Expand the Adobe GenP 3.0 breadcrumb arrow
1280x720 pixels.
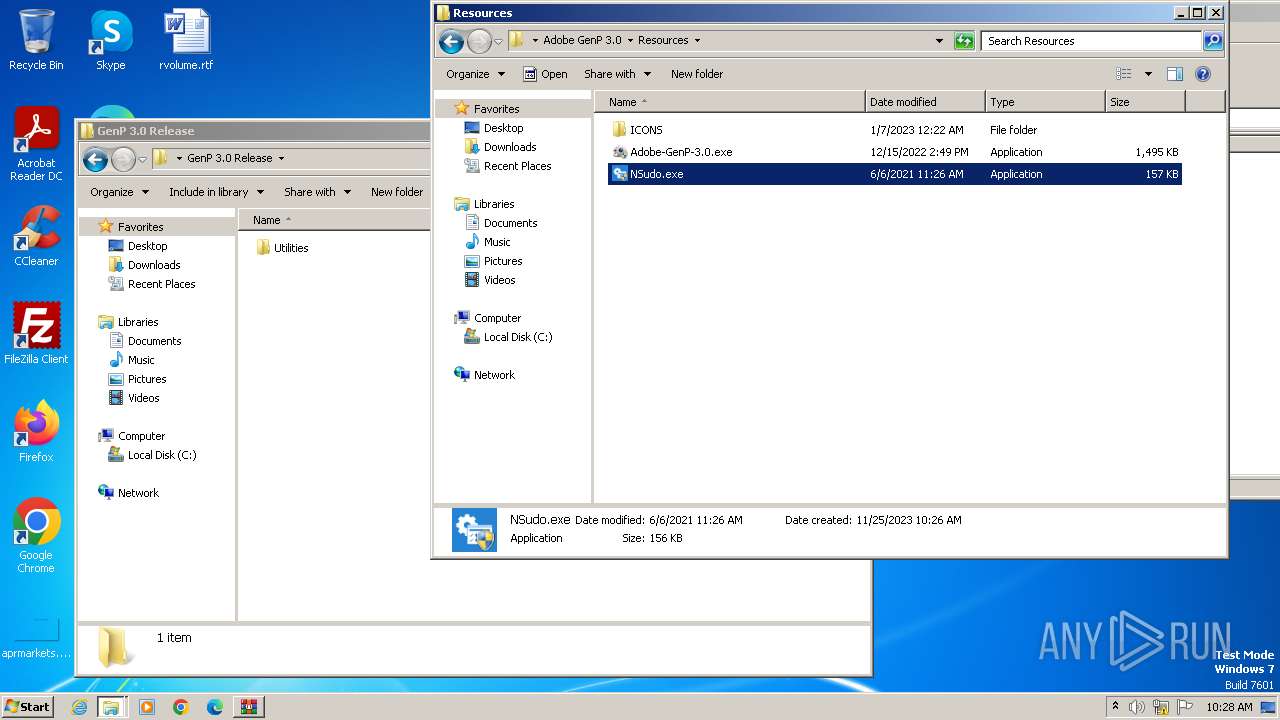(629, 41)
